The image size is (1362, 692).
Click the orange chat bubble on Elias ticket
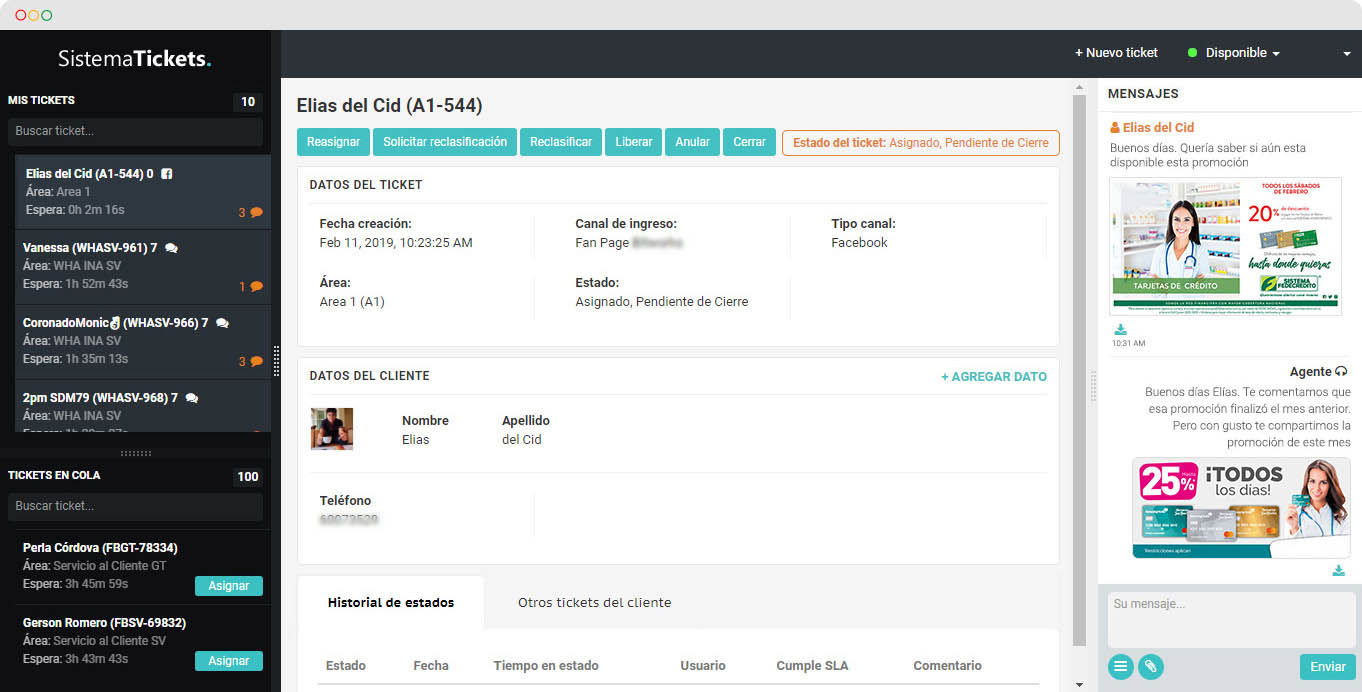click(x=256, y=212)
